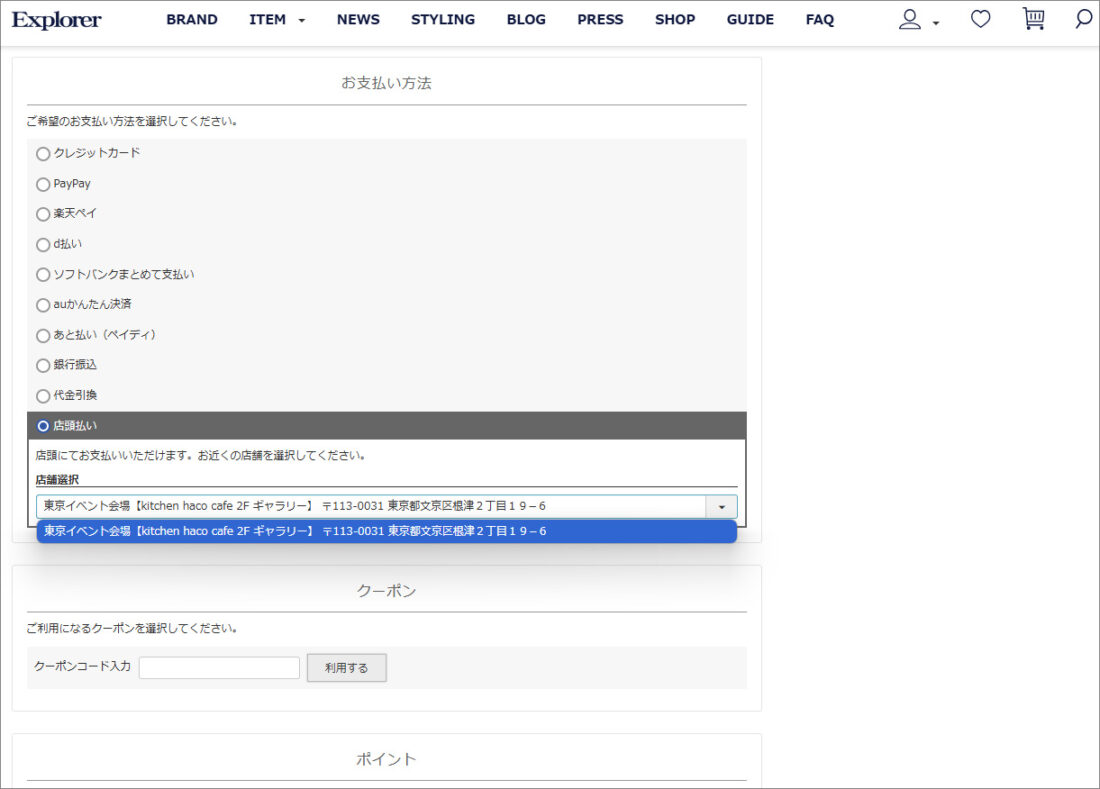Select auかんたん決済 payment option
The height and width of the screenshot is (789, 1100).
coord(43,305)
